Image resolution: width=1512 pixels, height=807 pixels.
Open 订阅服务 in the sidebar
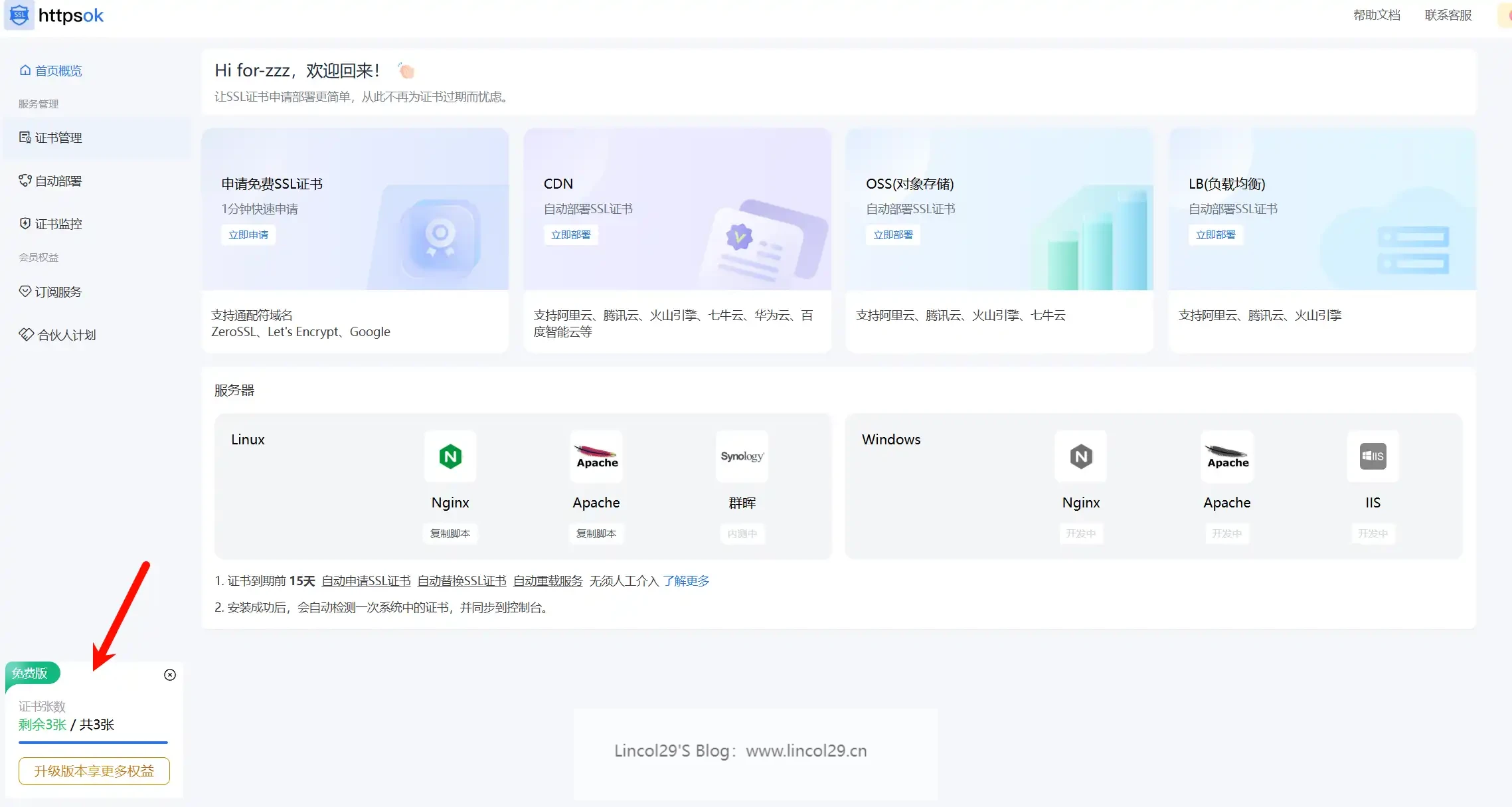(x=51, y=292)
